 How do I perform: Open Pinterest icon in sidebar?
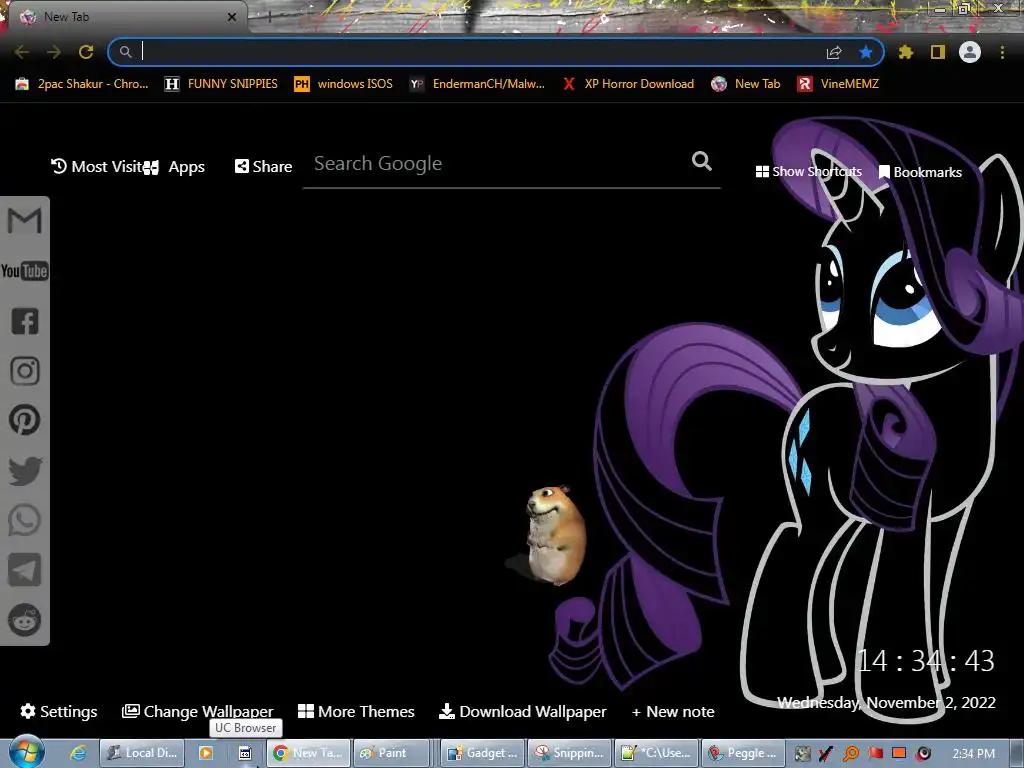point(25,420)
